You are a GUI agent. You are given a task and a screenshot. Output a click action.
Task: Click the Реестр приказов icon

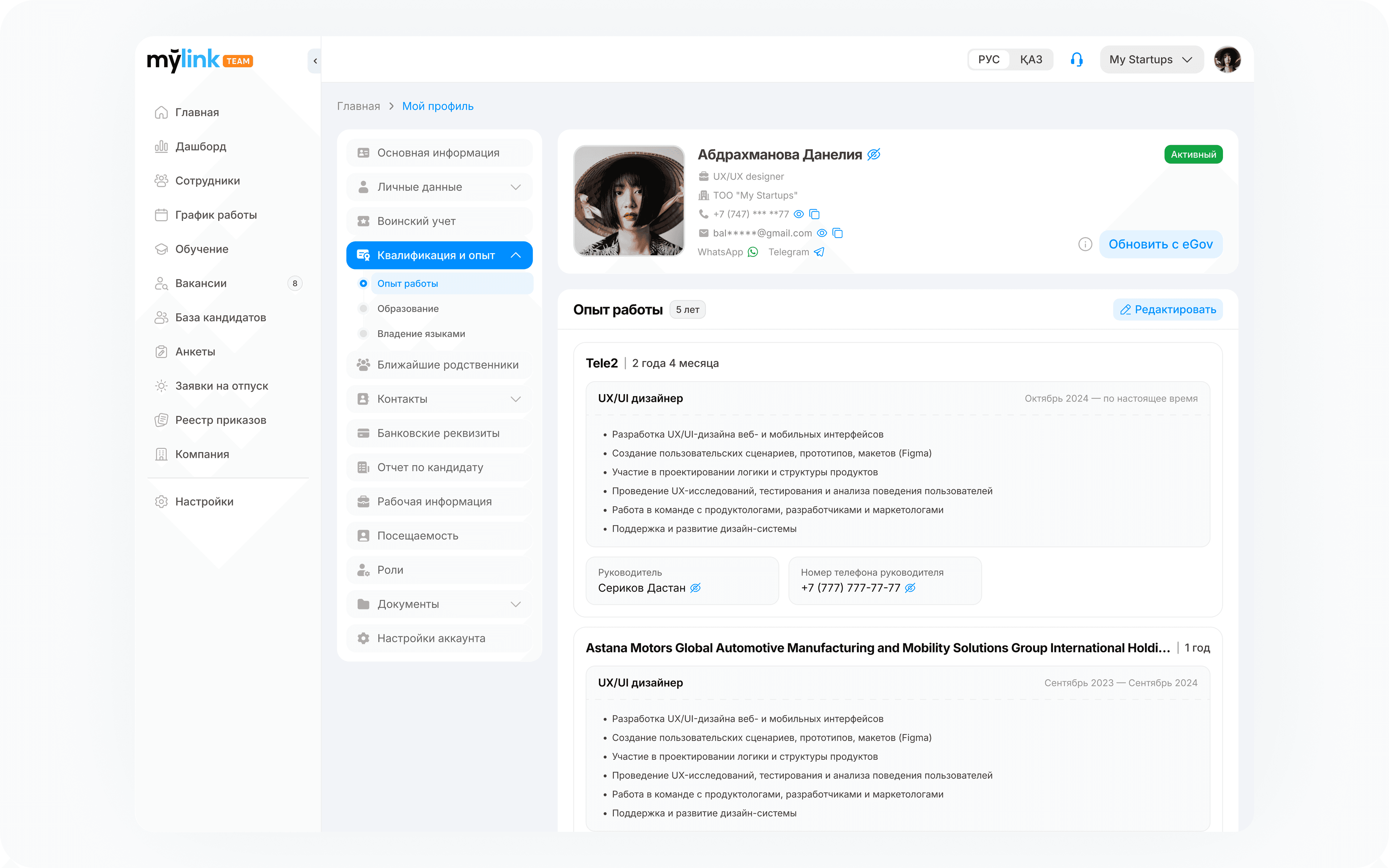(161, 420)
